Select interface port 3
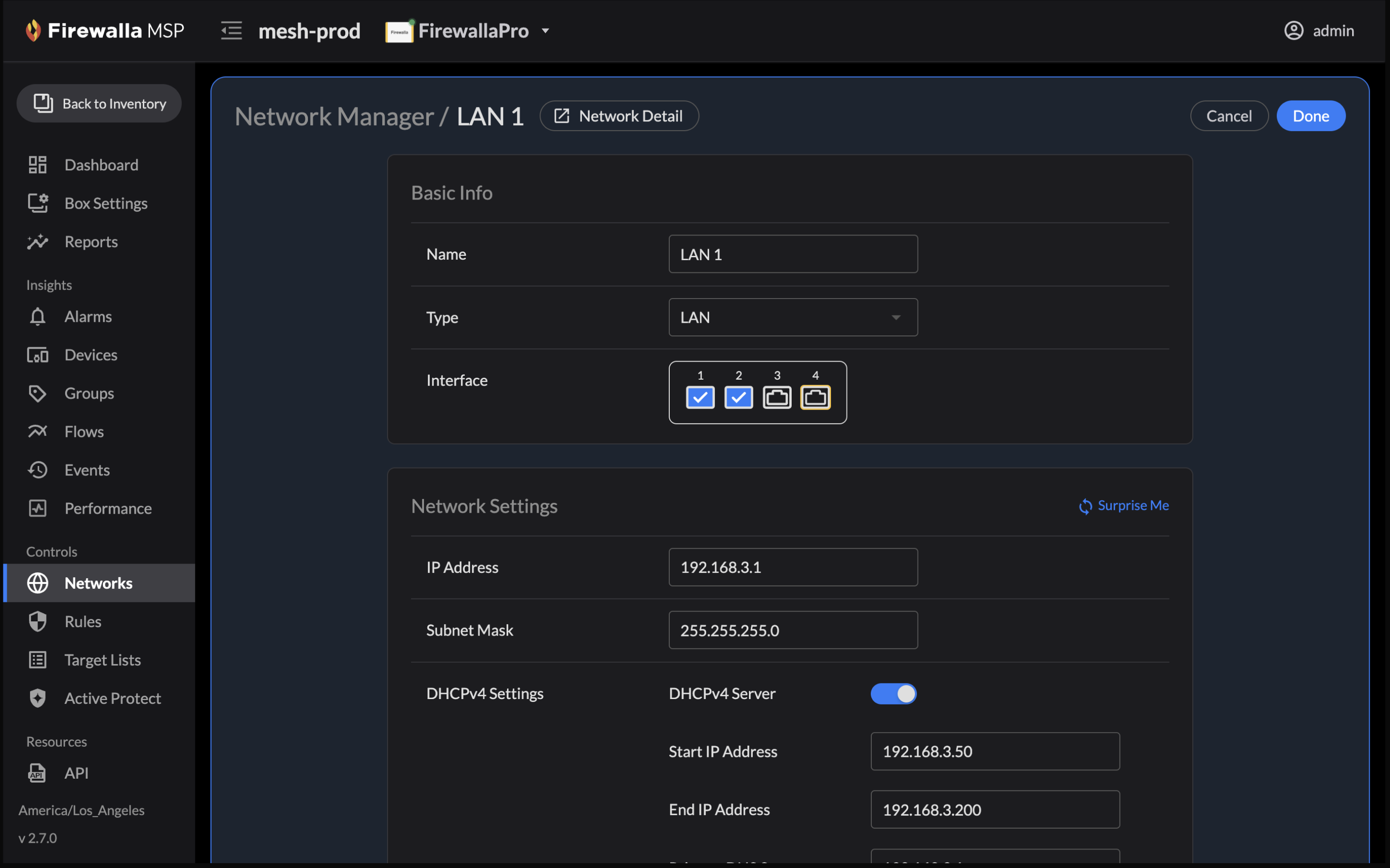Viewport: 1390px width, 868px height. (777, 397)
